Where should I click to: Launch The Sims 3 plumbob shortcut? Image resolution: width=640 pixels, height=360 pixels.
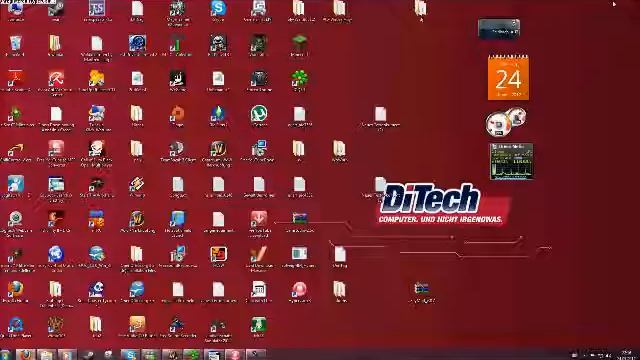tap(218, 114)
